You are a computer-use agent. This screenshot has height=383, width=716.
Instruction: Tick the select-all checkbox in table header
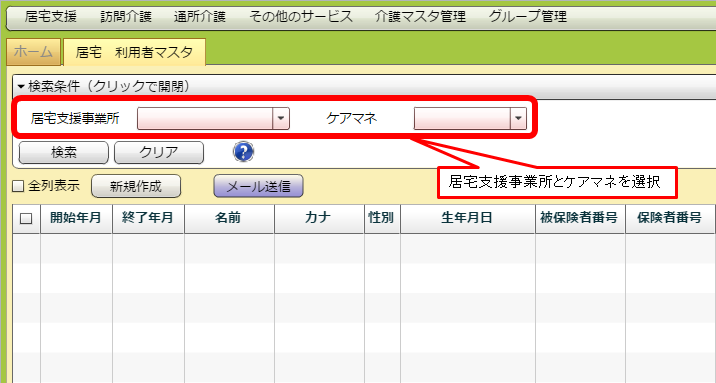(26, 219)
